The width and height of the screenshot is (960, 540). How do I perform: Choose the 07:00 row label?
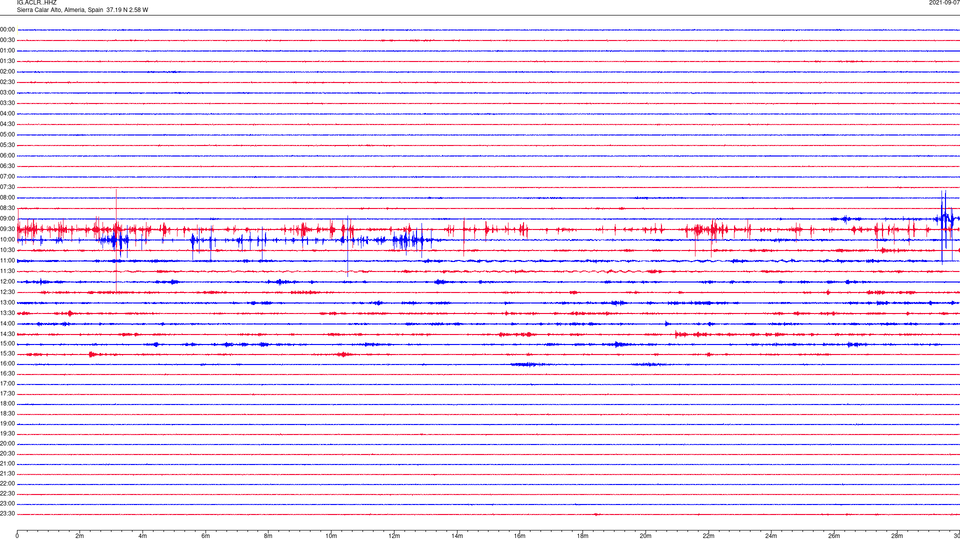[x=7, y=177]
